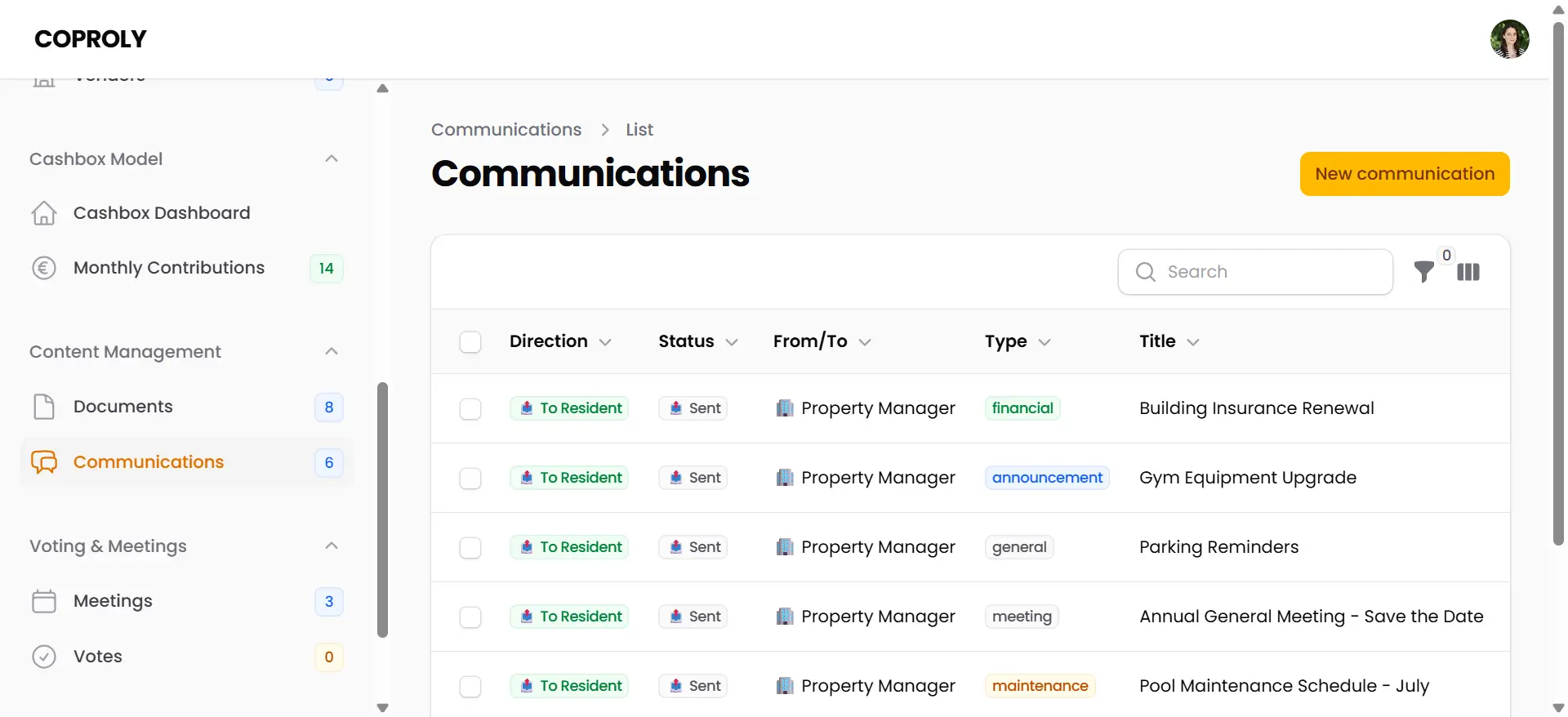The height and width of the screenshot is (717, 1568).
Task: Sort by Title column chevron
Action: click(x=1193, y=342)
